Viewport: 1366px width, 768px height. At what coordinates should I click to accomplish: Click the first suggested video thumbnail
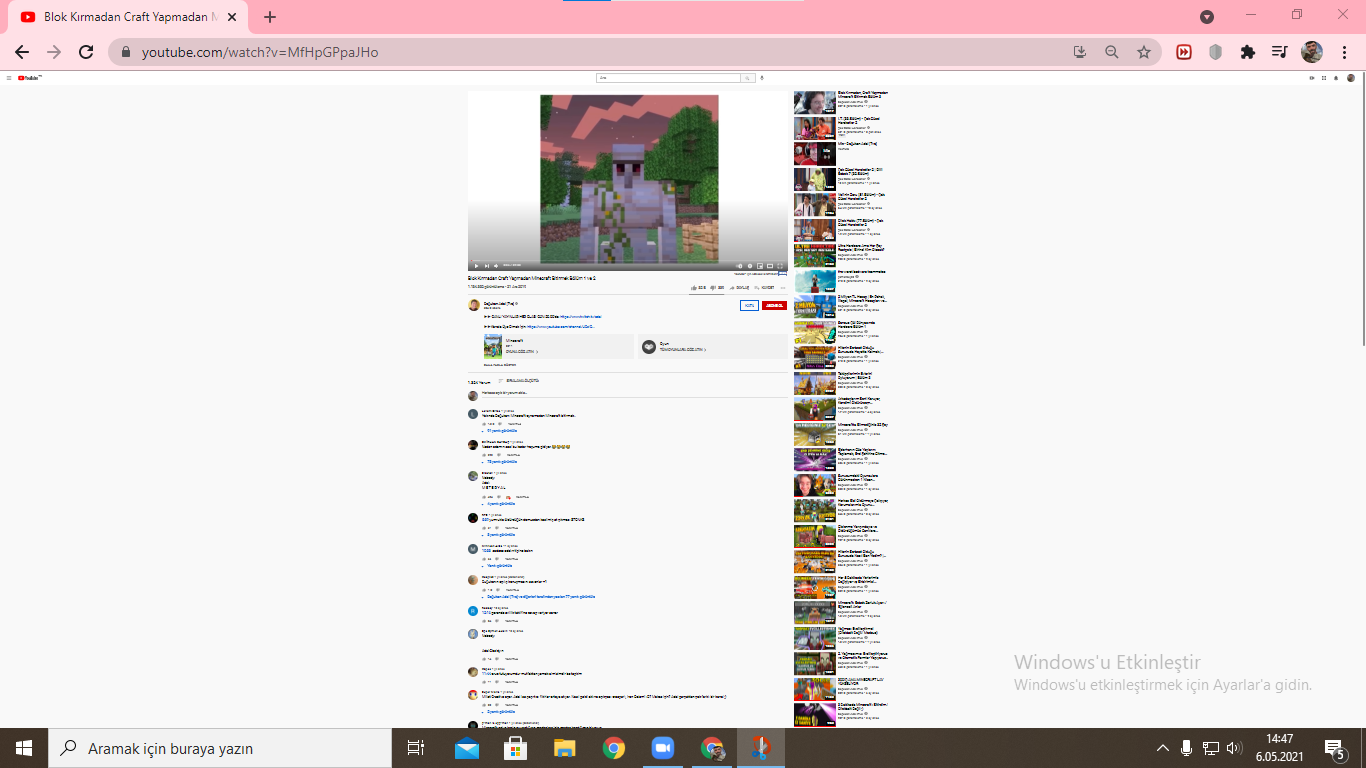814,102
